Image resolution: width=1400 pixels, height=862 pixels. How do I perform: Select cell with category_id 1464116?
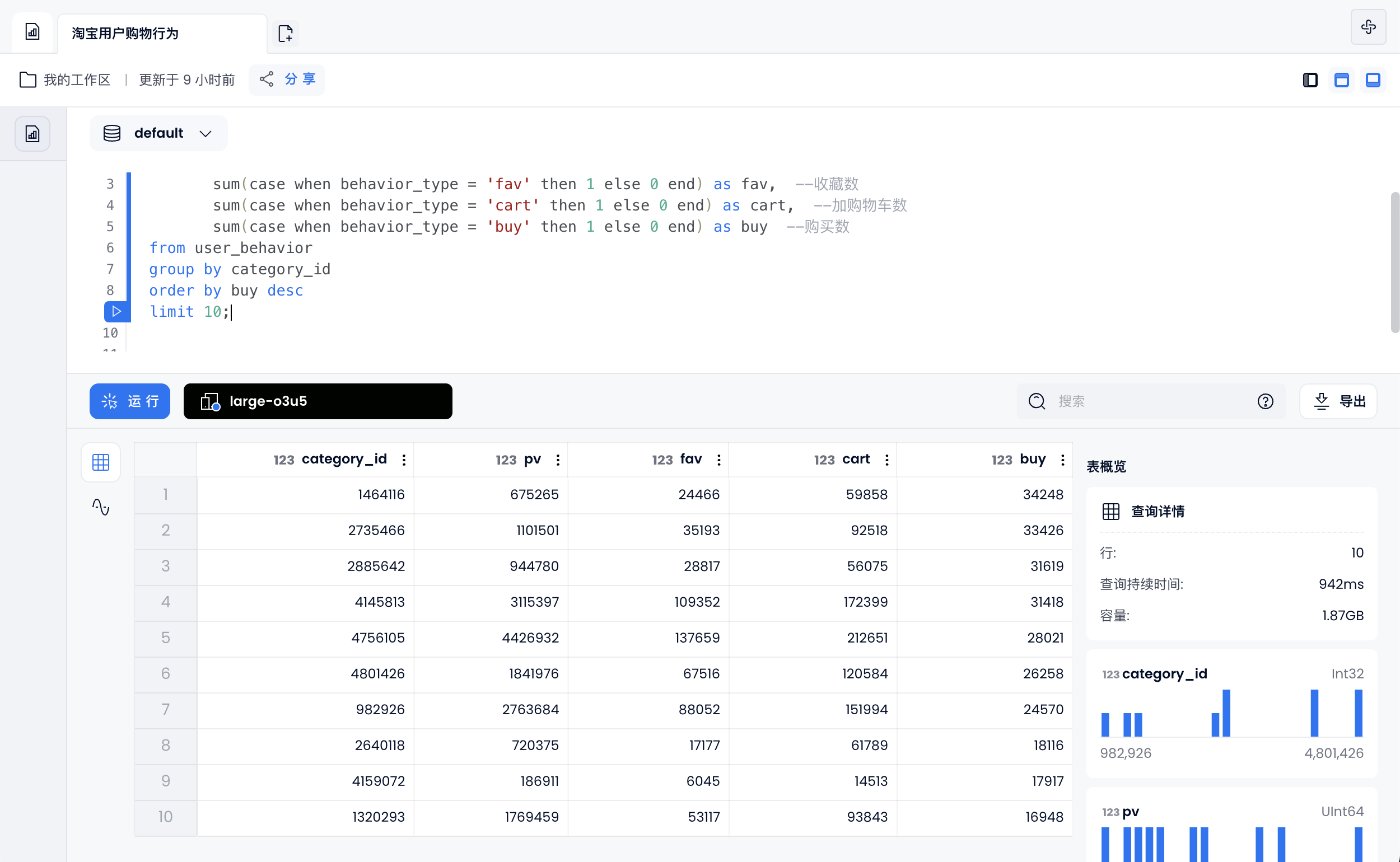coord(305,494)
